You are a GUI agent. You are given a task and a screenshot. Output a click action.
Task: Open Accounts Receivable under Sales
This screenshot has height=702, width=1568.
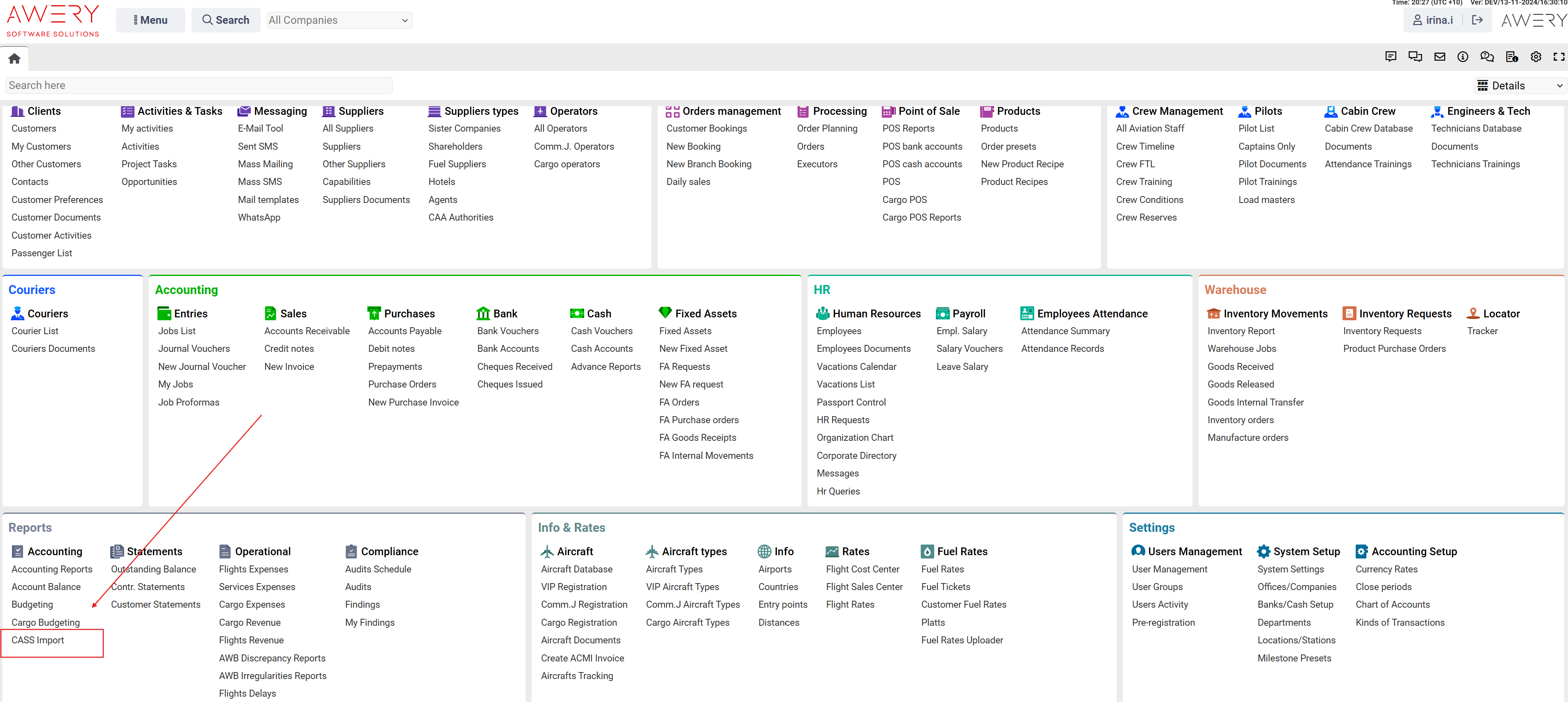(307, 330)
